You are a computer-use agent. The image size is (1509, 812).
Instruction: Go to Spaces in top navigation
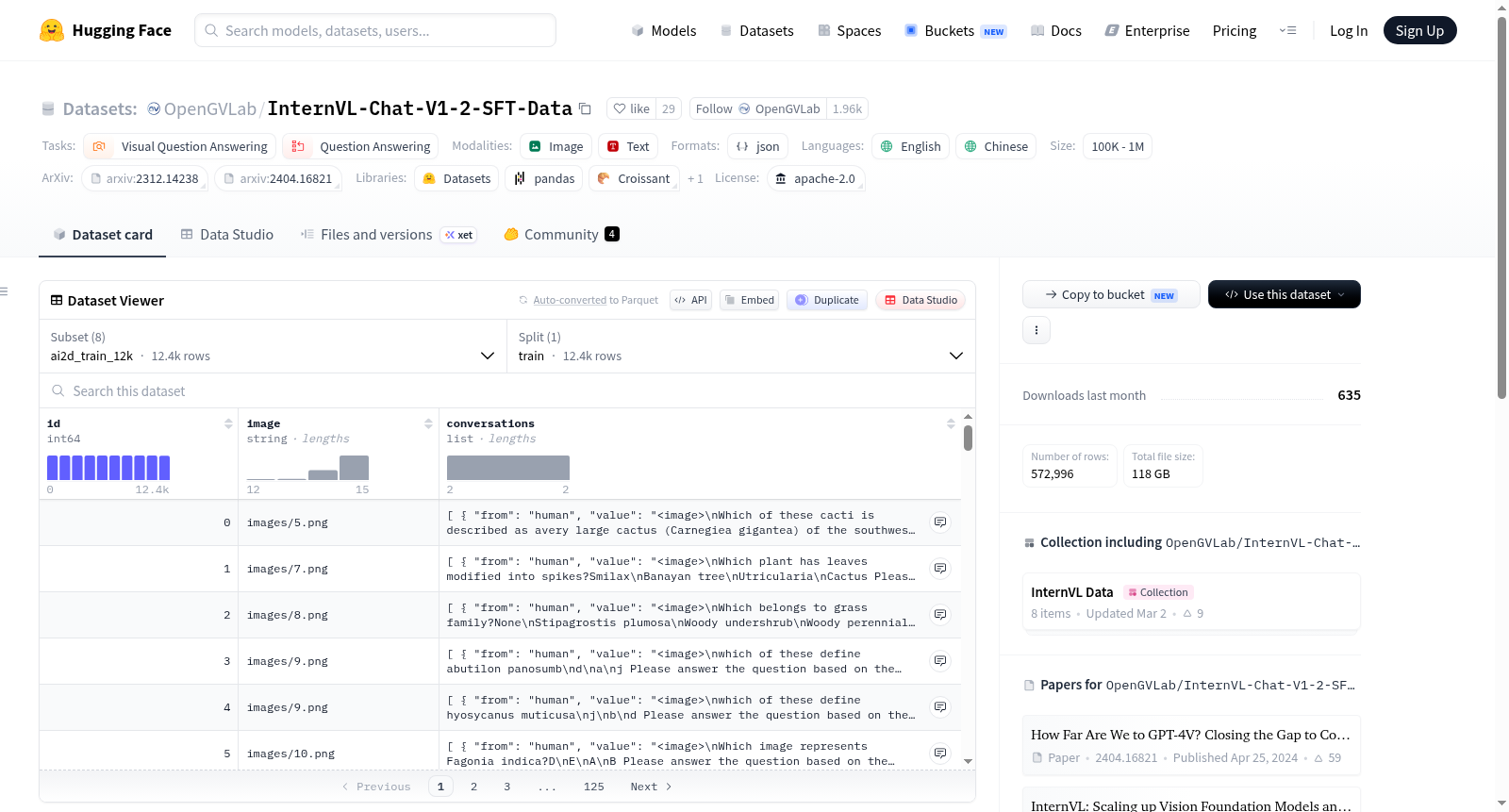tap(849, 30)
